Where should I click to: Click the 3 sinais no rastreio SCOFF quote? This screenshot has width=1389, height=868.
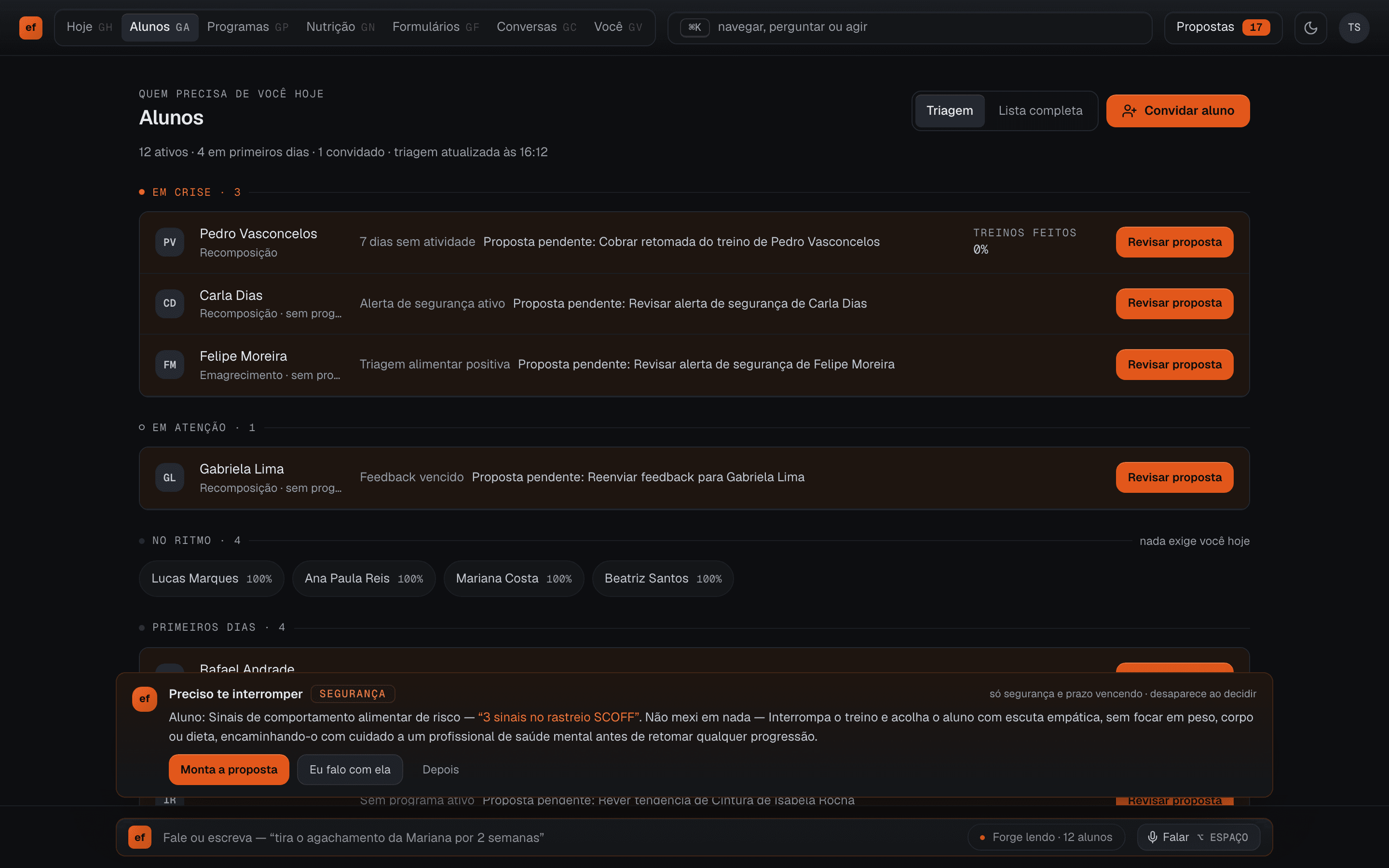point(558,717)
